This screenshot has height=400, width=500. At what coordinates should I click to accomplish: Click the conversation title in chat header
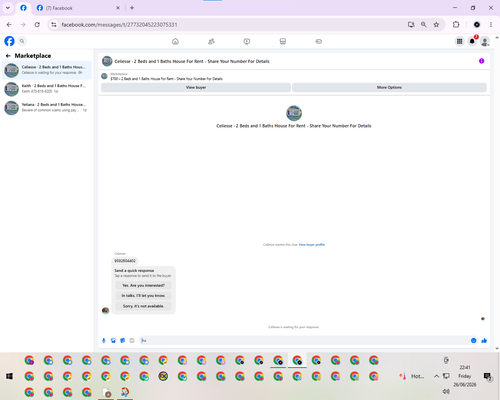(192, 61)
